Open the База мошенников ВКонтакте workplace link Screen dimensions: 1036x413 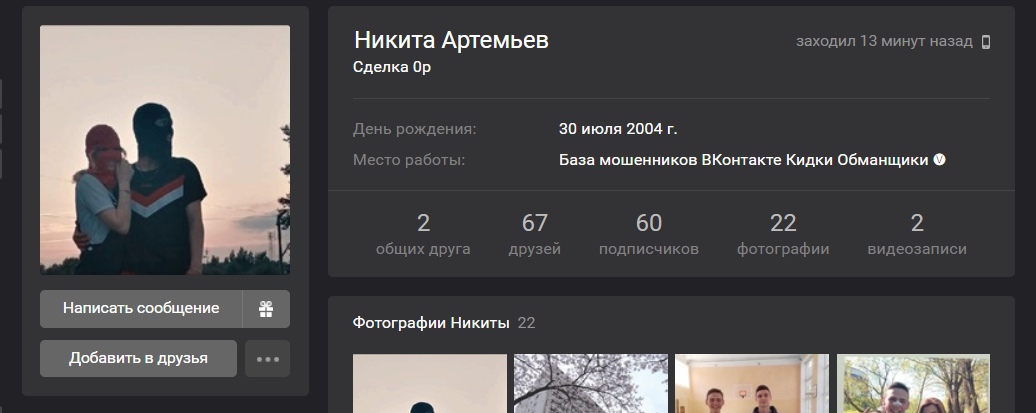(743, 160)
